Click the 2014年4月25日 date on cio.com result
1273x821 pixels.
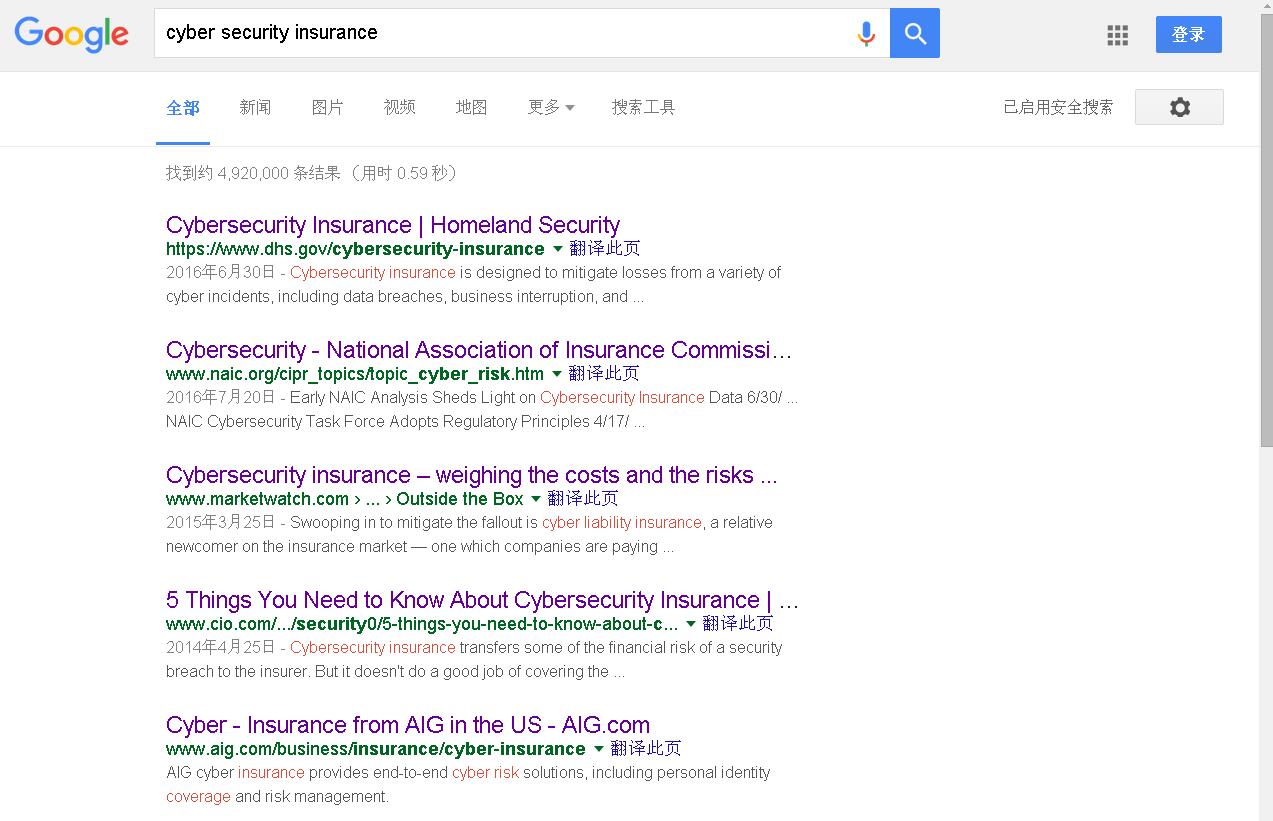[221, 647]
